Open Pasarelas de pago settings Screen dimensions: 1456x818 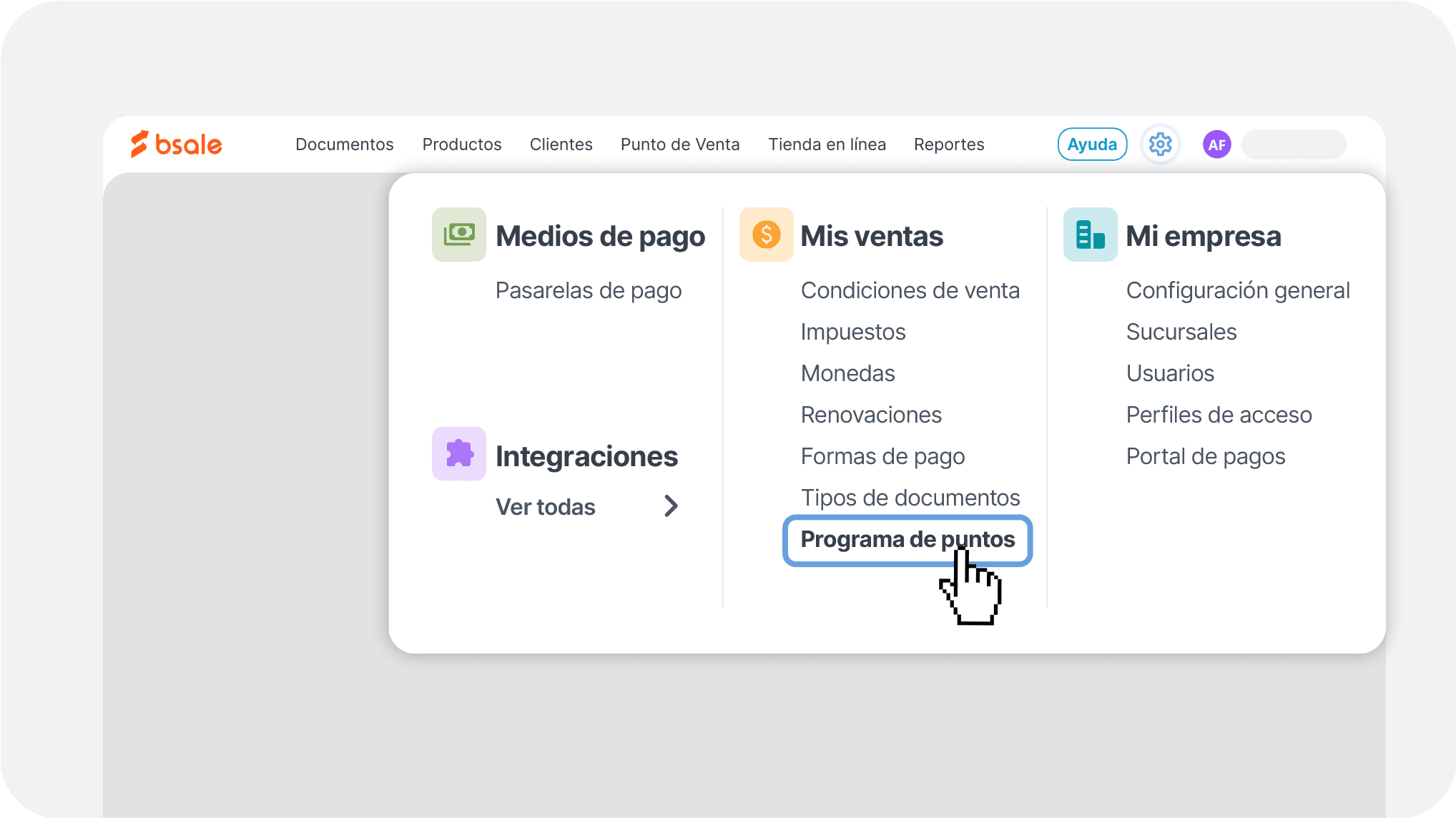(x=589, y=290)
